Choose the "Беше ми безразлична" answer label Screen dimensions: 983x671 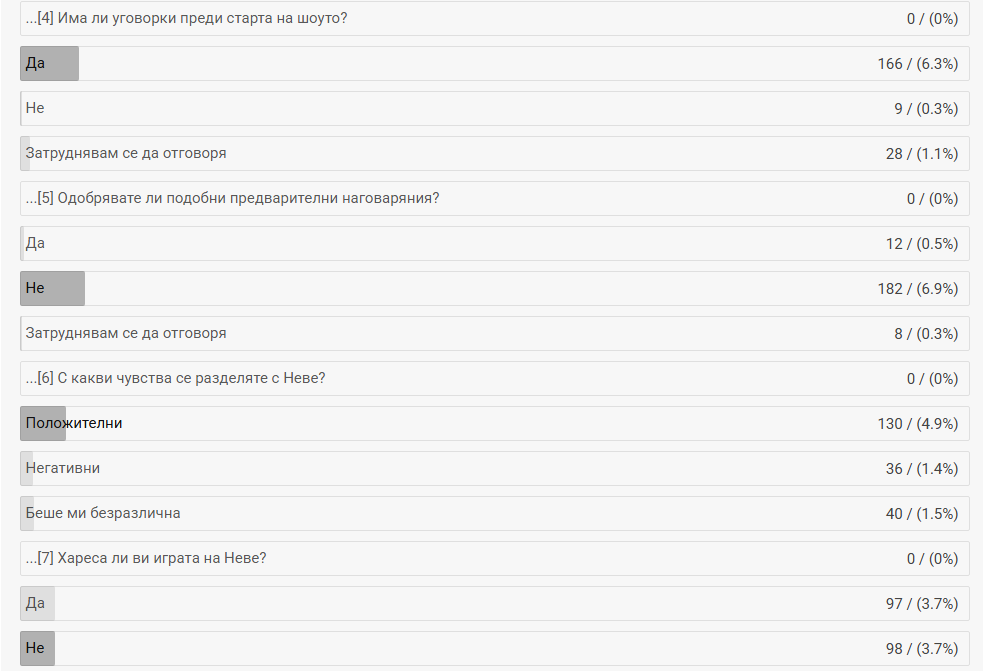pos(103,513)
